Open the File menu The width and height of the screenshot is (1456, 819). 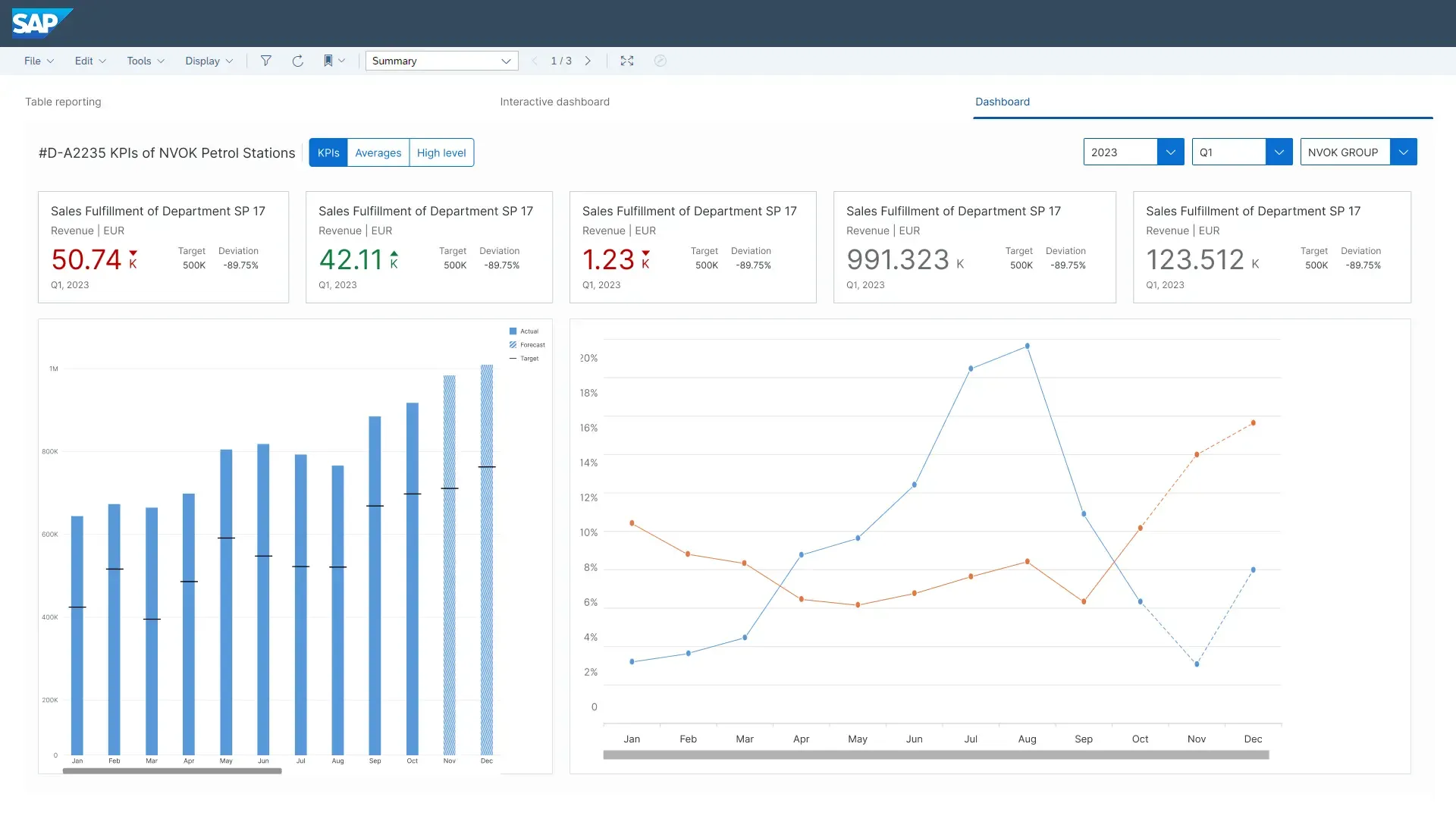(39, 61)
